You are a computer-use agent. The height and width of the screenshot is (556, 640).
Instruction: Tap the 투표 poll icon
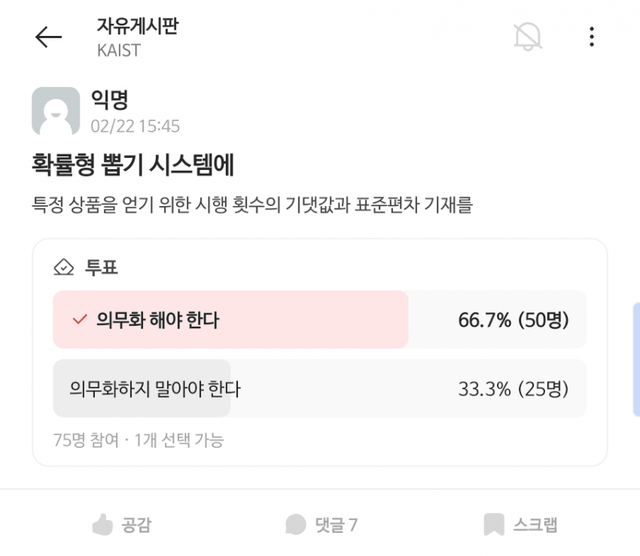(64, 268)
